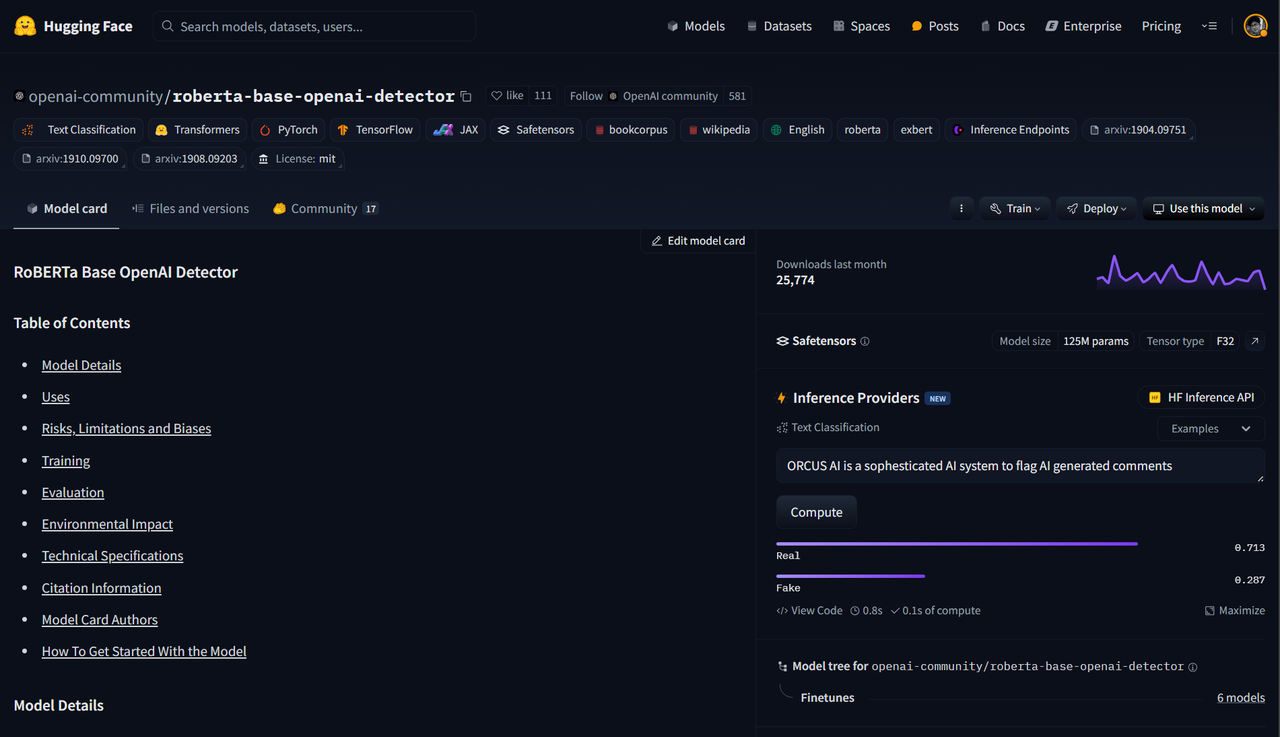Open arxiv:1908.09203 paper tag
This screenshot has height=737, width=1280.
(x=189, y=159)
